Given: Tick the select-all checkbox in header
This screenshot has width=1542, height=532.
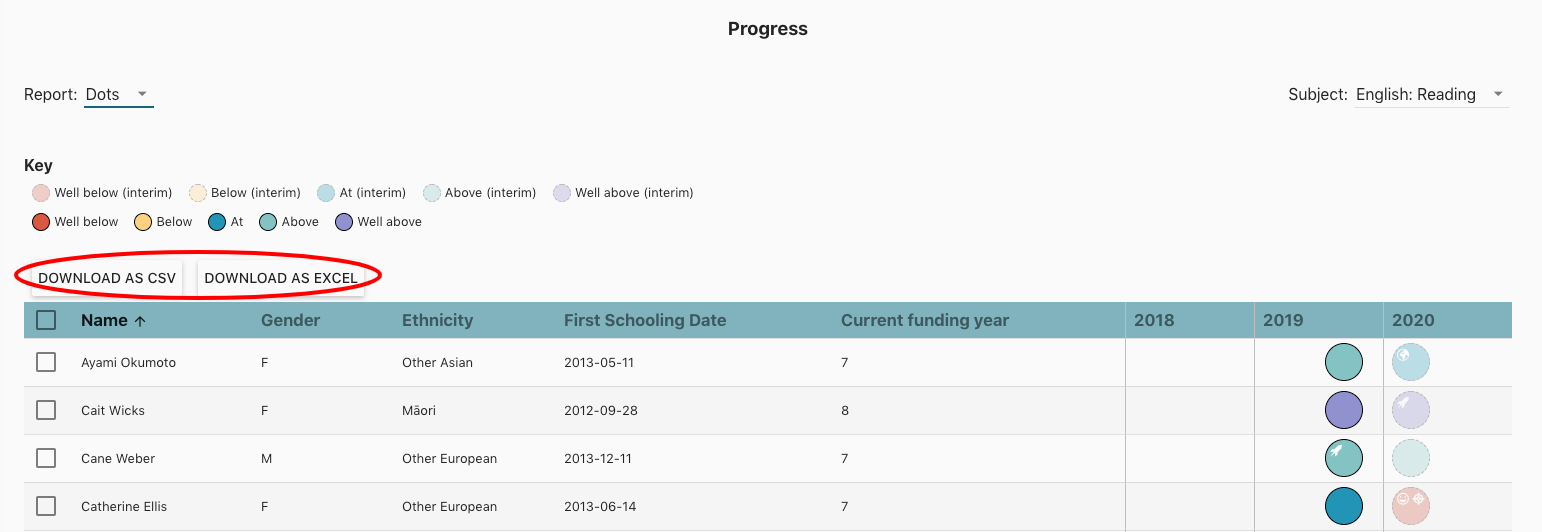Looking at the screenshot, I should [x=46, y=320].
